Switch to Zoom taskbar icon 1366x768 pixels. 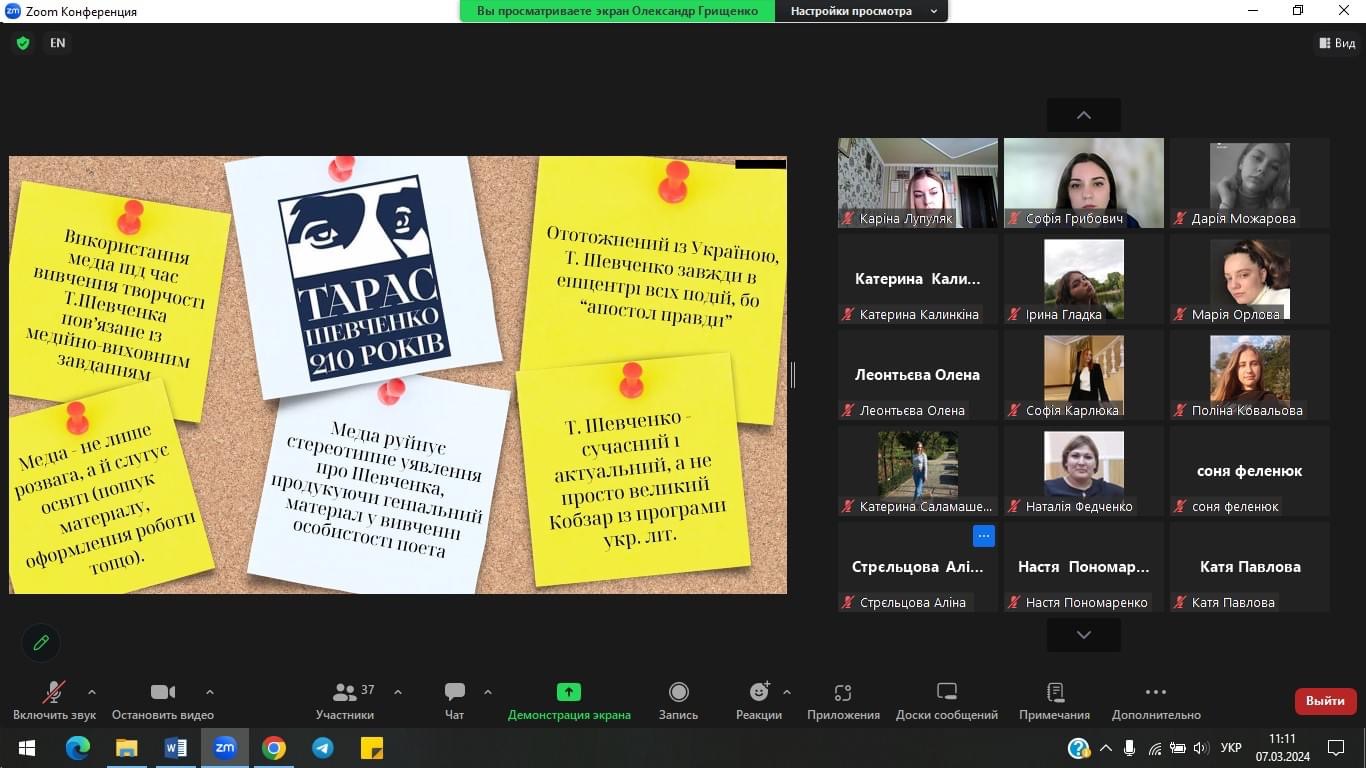pos(225,748)
